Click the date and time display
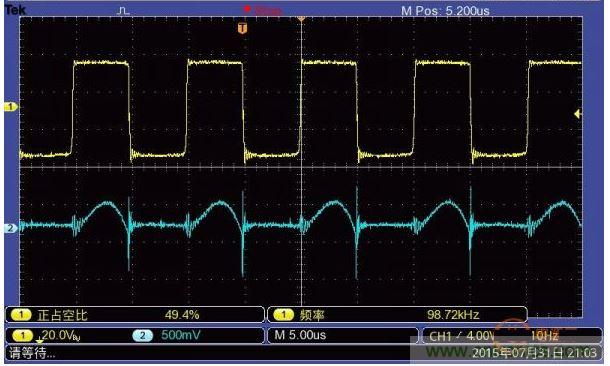 [x=534, y=353]
